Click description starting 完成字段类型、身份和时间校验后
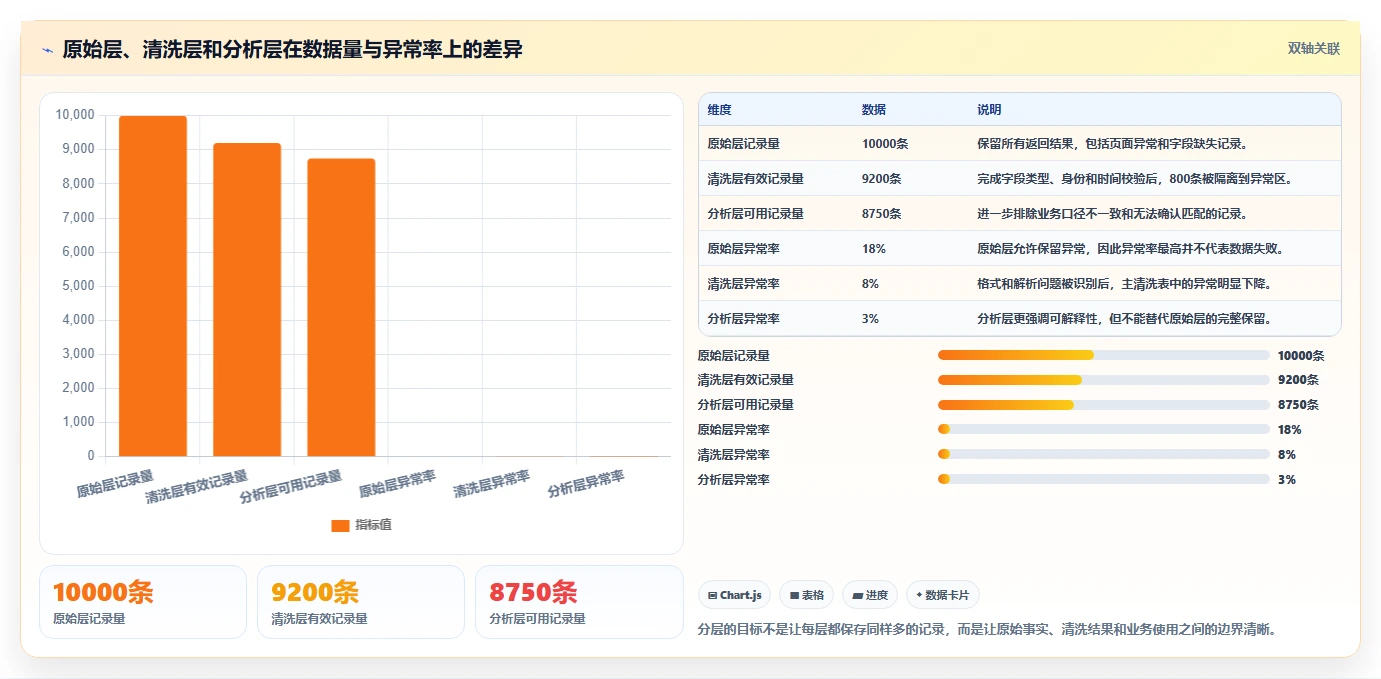 pos(1136,179)
